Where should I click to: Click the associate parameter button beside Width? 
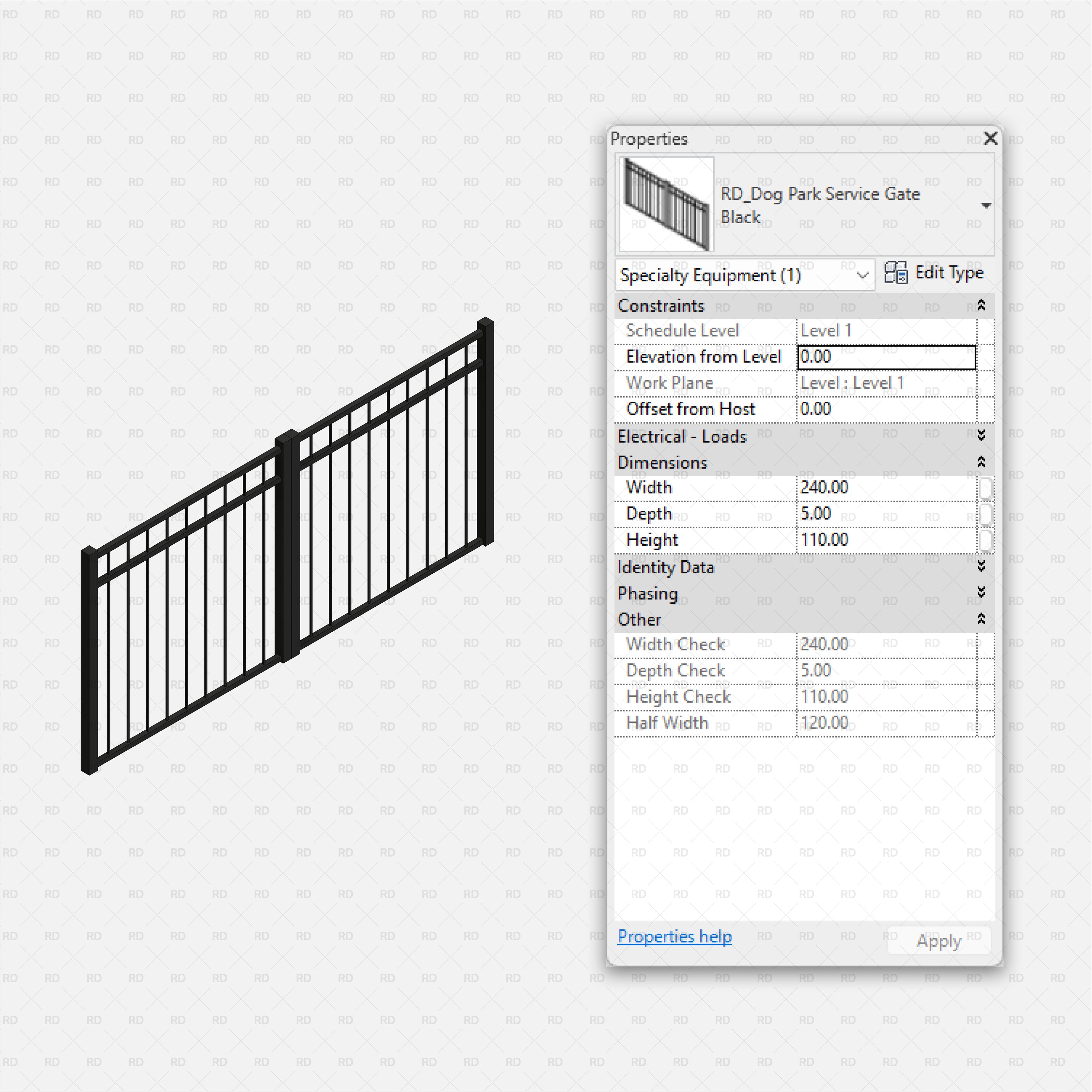tap(986, 487)
